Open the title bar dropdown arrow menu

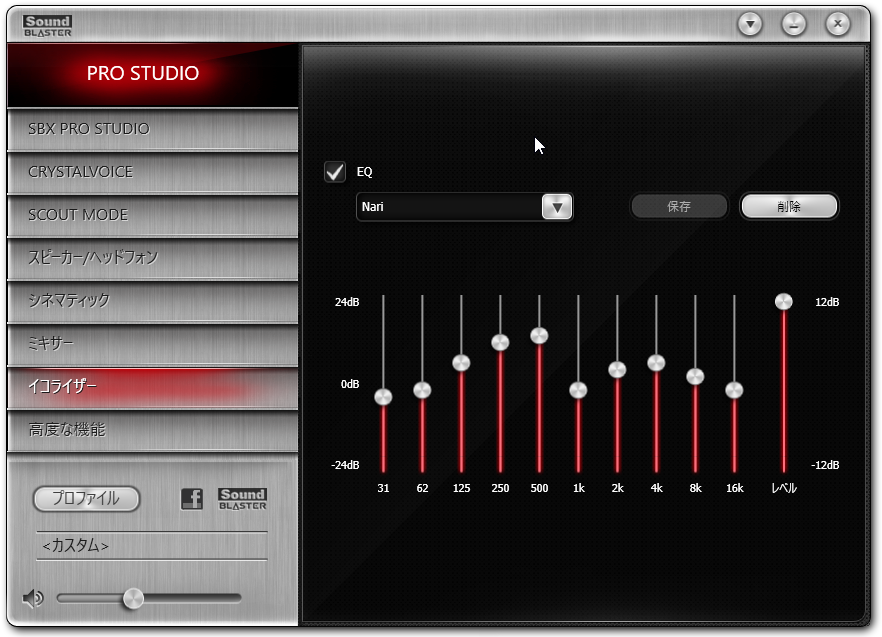750,24
